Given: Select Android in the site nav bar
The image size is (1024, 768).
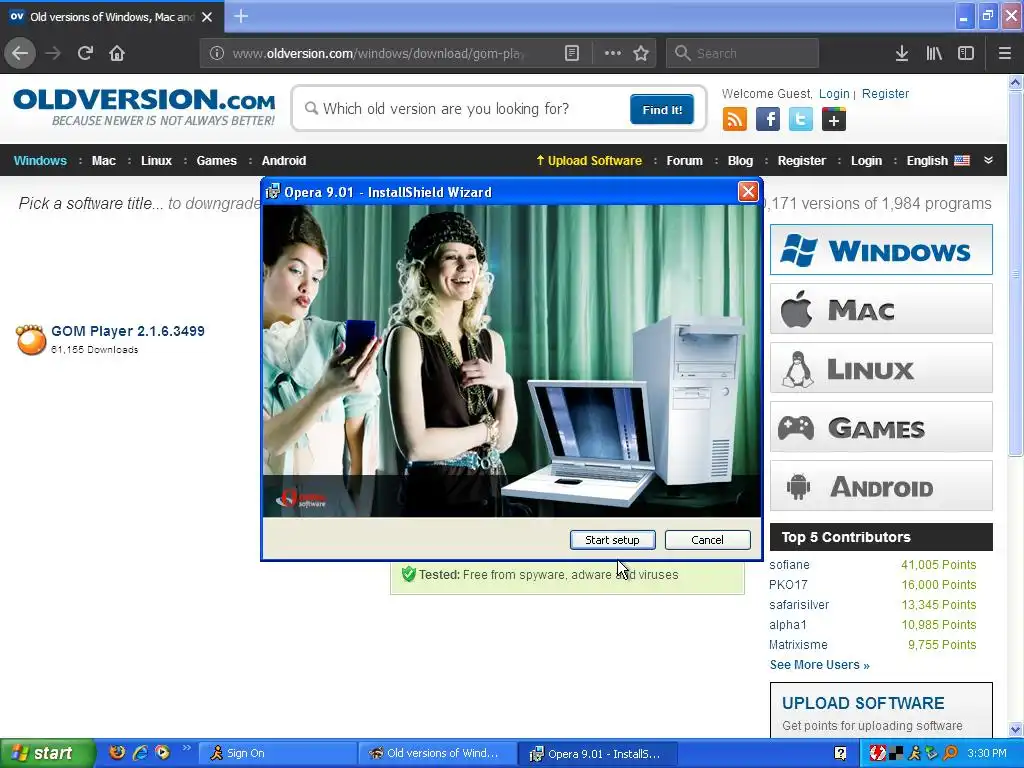Looking at the screenshot, I should pyautogui.click(x=283, y=161).
